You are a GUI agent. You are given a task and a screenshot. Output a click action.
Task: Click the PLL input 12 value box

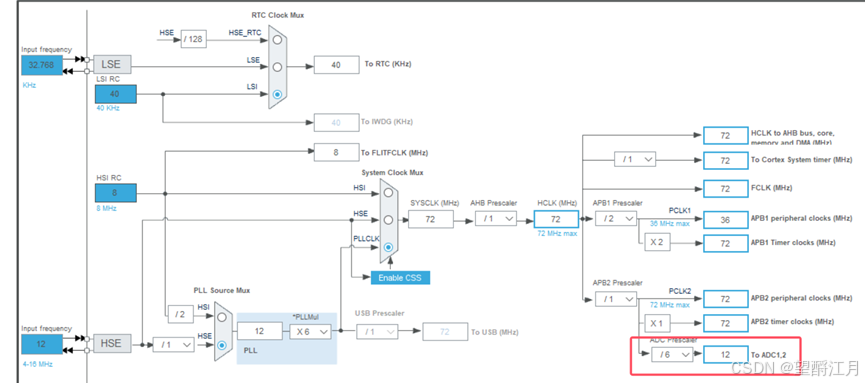click(x=260, y=331)
